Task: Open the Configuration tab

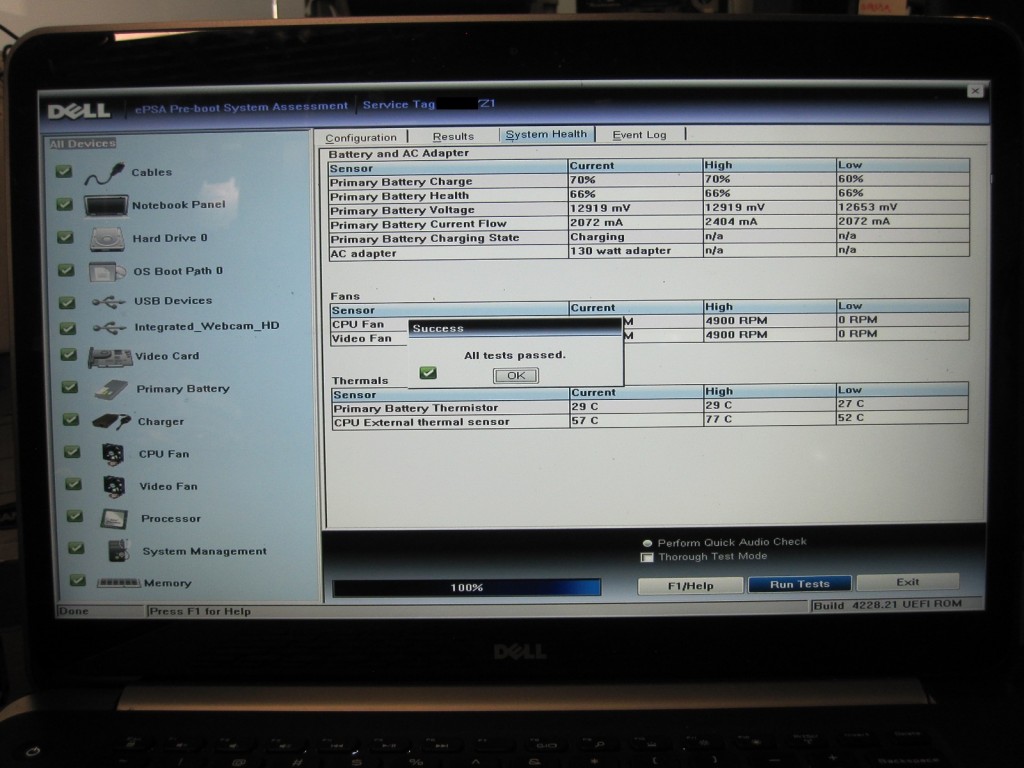Action: pos(361,138)
